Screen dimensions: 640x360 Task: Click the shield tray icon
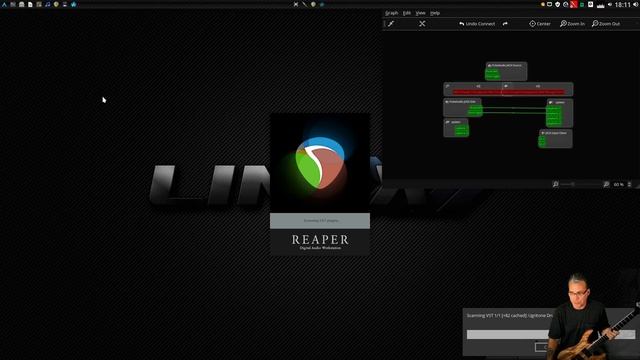(558, 4)
